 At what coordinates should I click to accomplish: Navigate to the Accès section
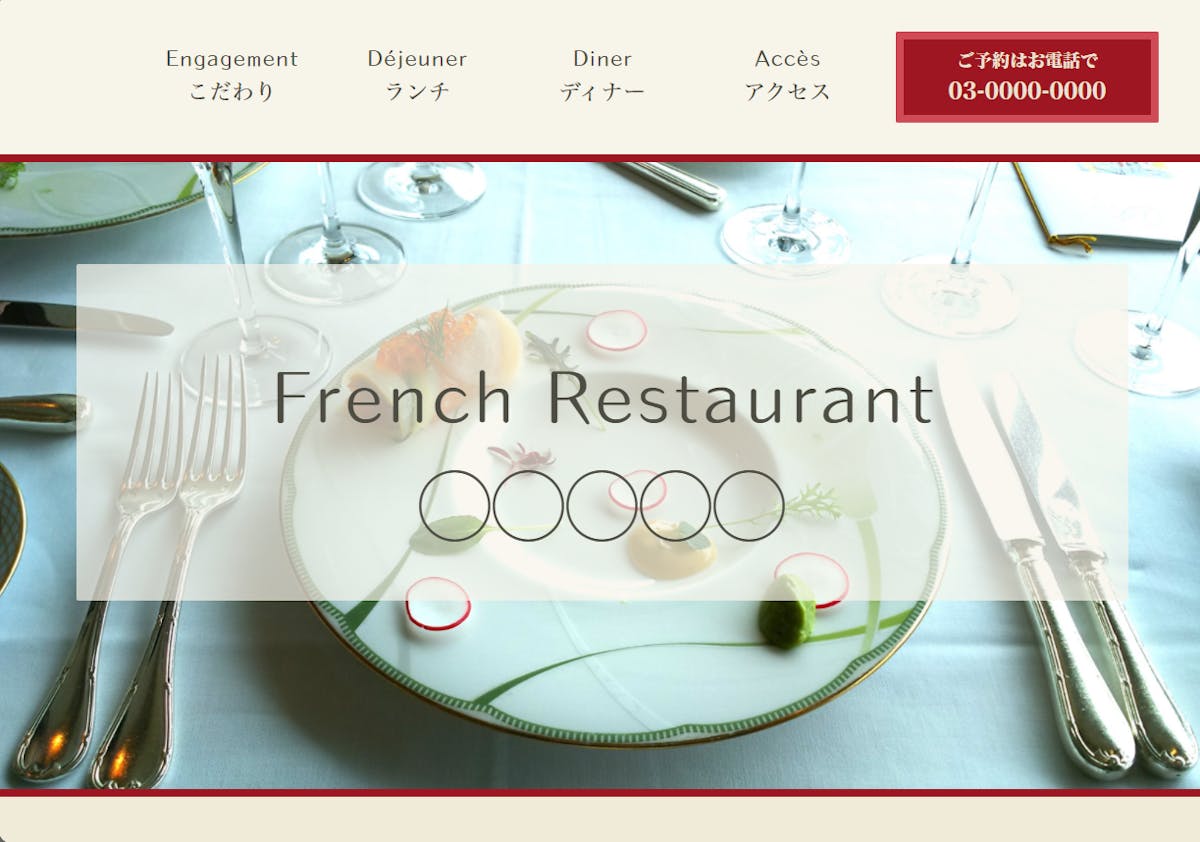coord(788,59)
